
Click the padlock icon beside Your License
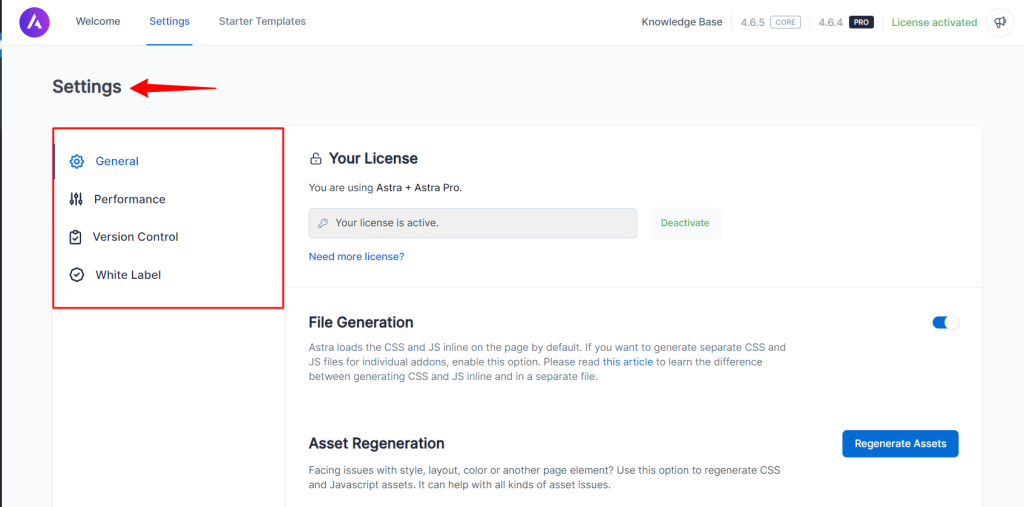pos(315,159)
